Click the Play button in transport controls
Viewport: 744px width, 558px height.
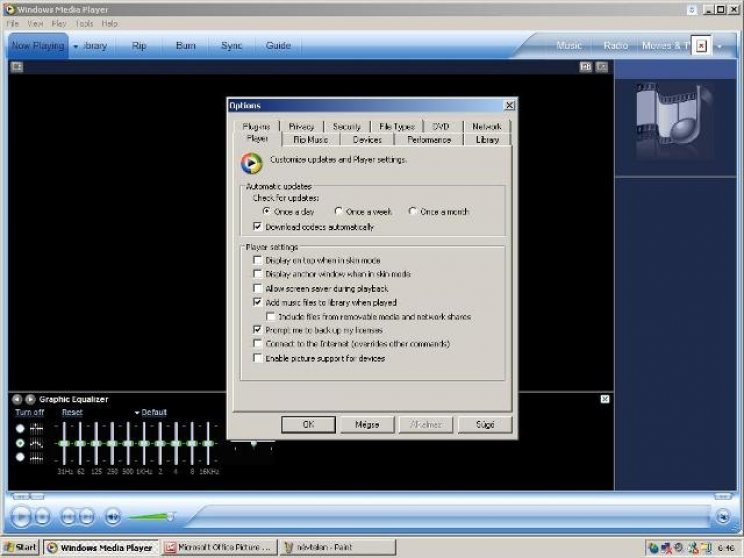21,516
